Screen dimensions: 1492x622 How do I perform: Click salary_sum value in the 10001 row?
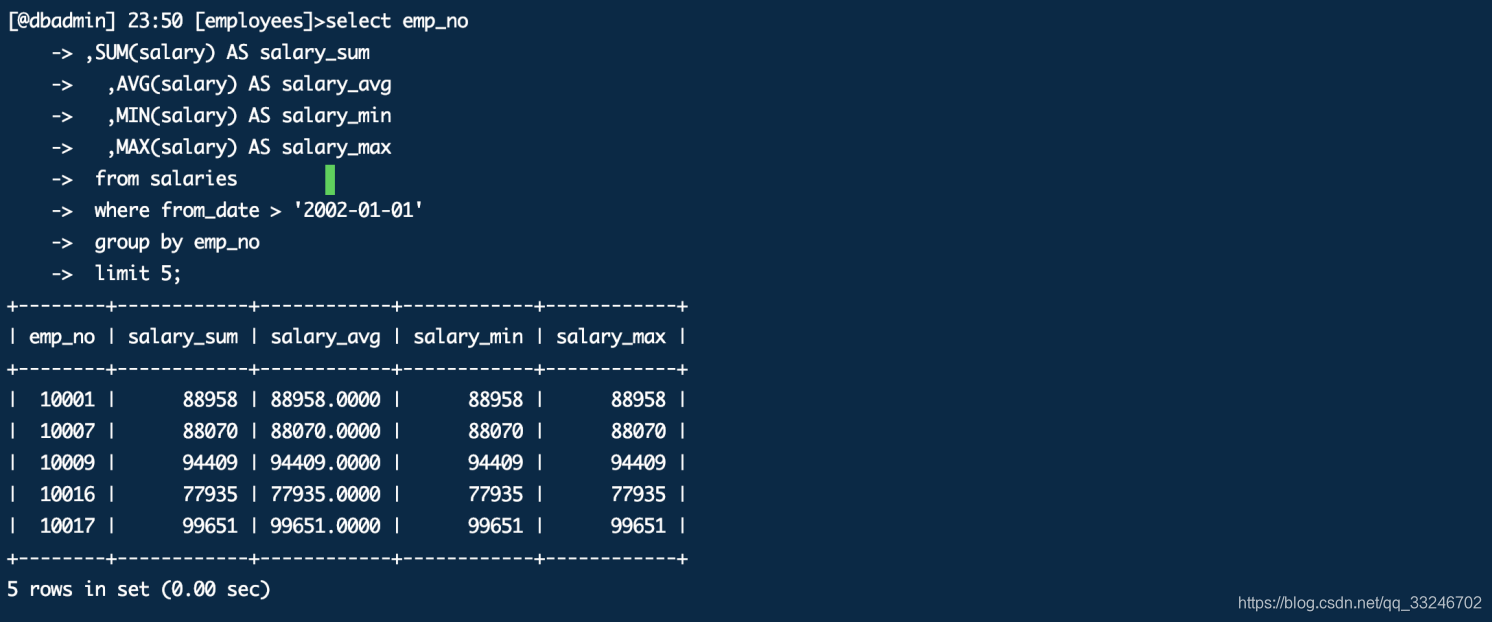[210, 400]
